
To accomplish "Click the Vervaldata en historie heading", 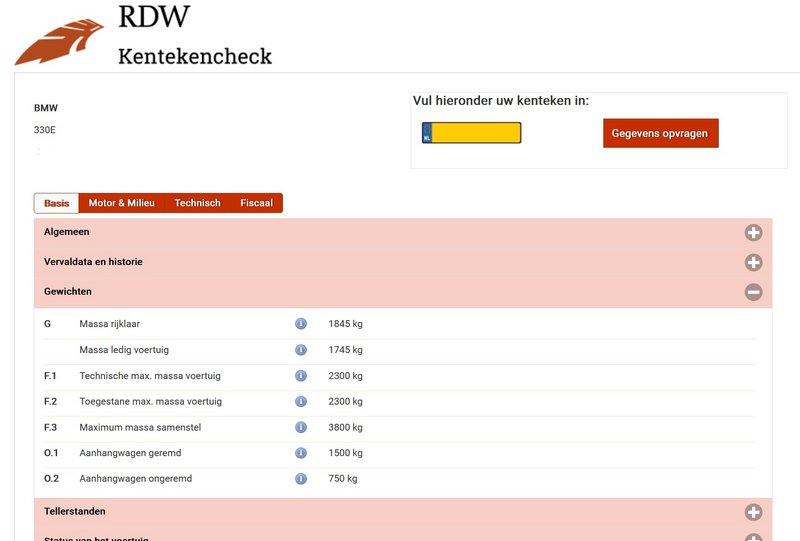I will 93,262.
